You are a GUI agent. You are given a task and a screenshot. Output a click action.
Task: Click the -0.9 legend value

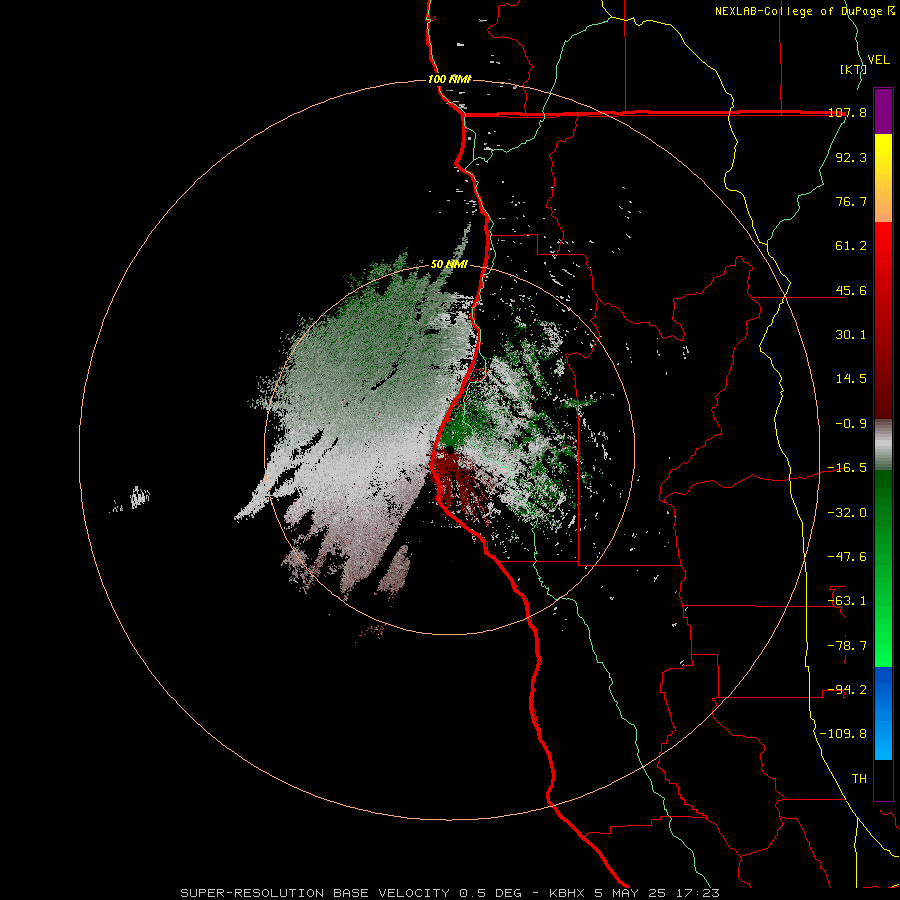(x=851, y=424)
